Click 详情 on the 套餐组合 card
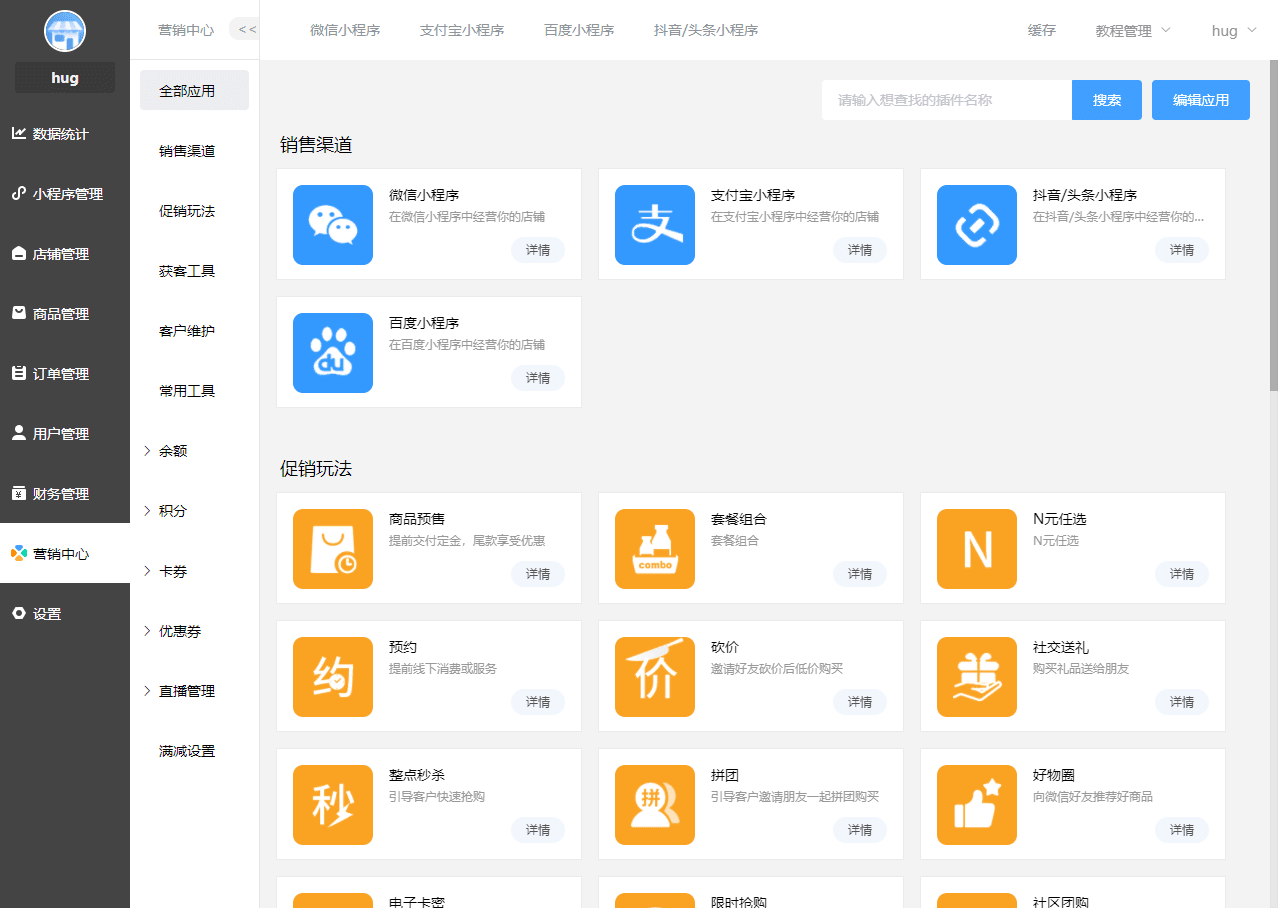Image resolution: width=1278 pixels, height=908 pixels. tap(860, 574)
